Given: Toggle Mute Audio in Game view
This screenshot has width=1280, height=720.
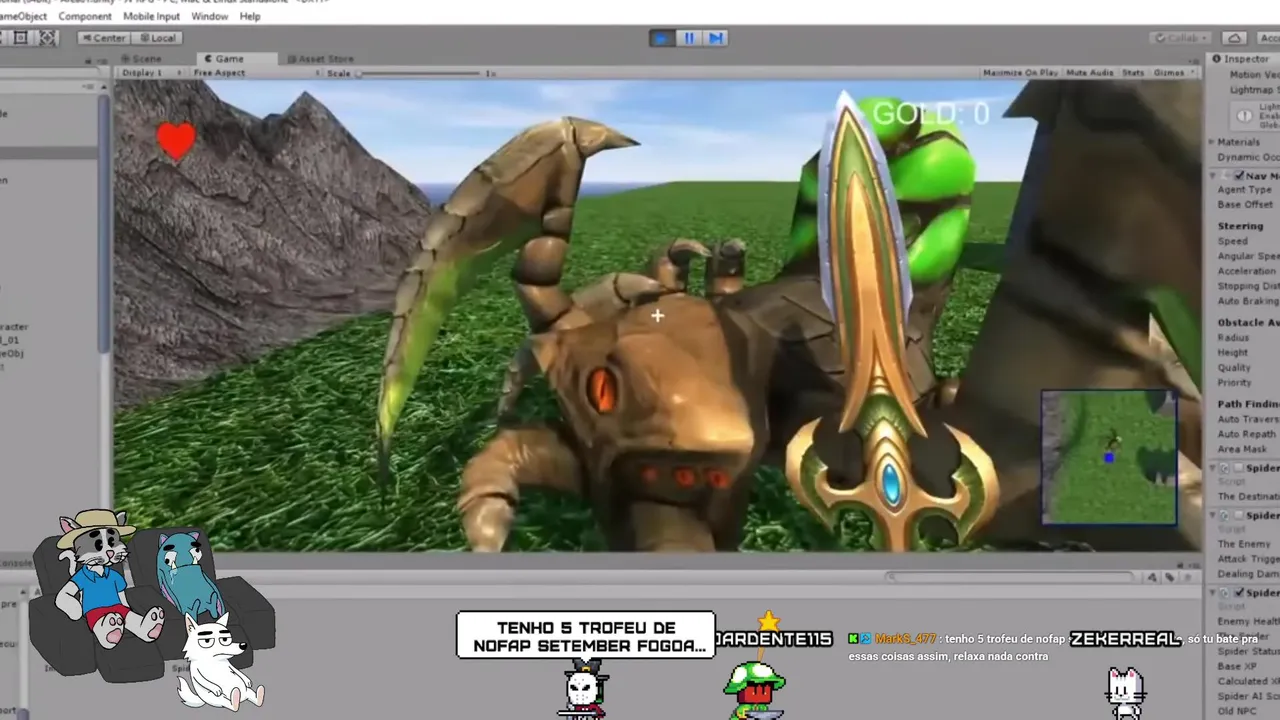Looking at the screenshot, I should coord(1090,73).
